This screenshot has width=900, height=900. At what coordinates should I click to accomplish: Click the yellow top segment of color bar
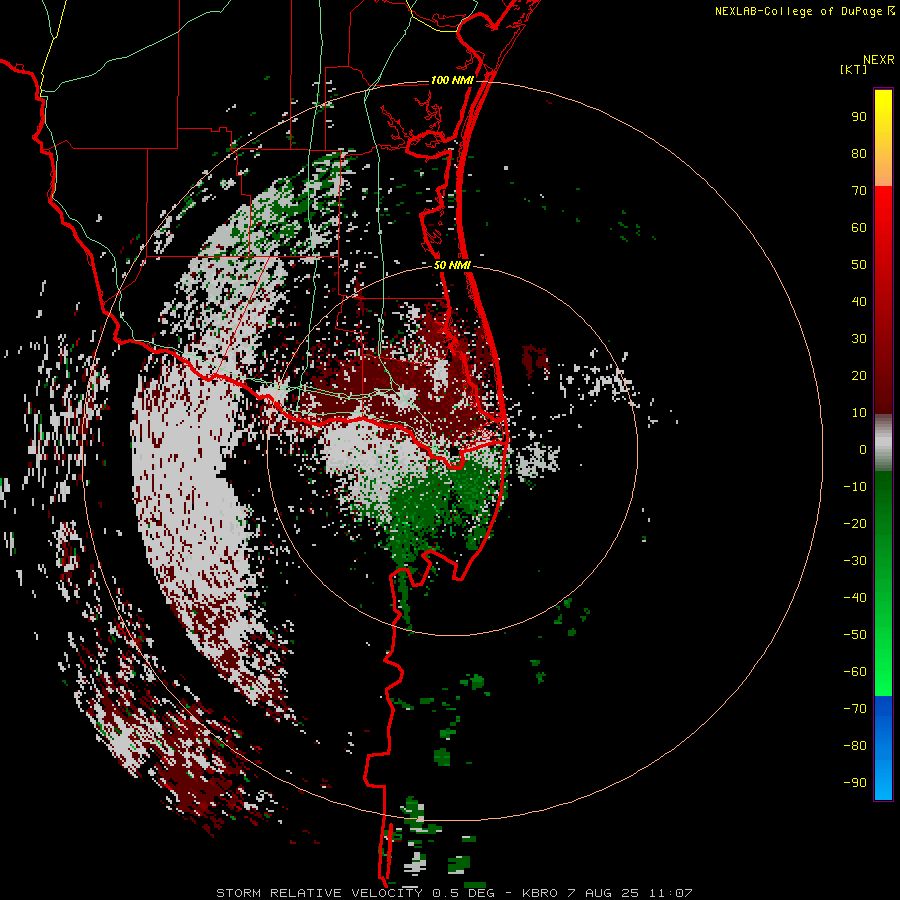pyautogui.click(x=883, y=138)
